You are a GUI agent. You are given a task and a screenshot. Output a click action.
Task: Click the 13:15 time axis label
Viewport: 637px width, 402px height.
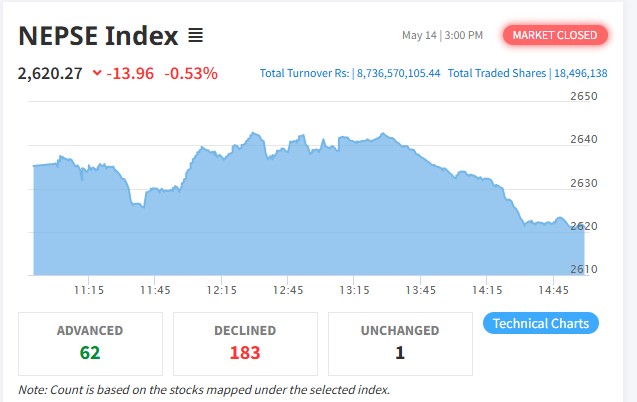pos(354,290)
